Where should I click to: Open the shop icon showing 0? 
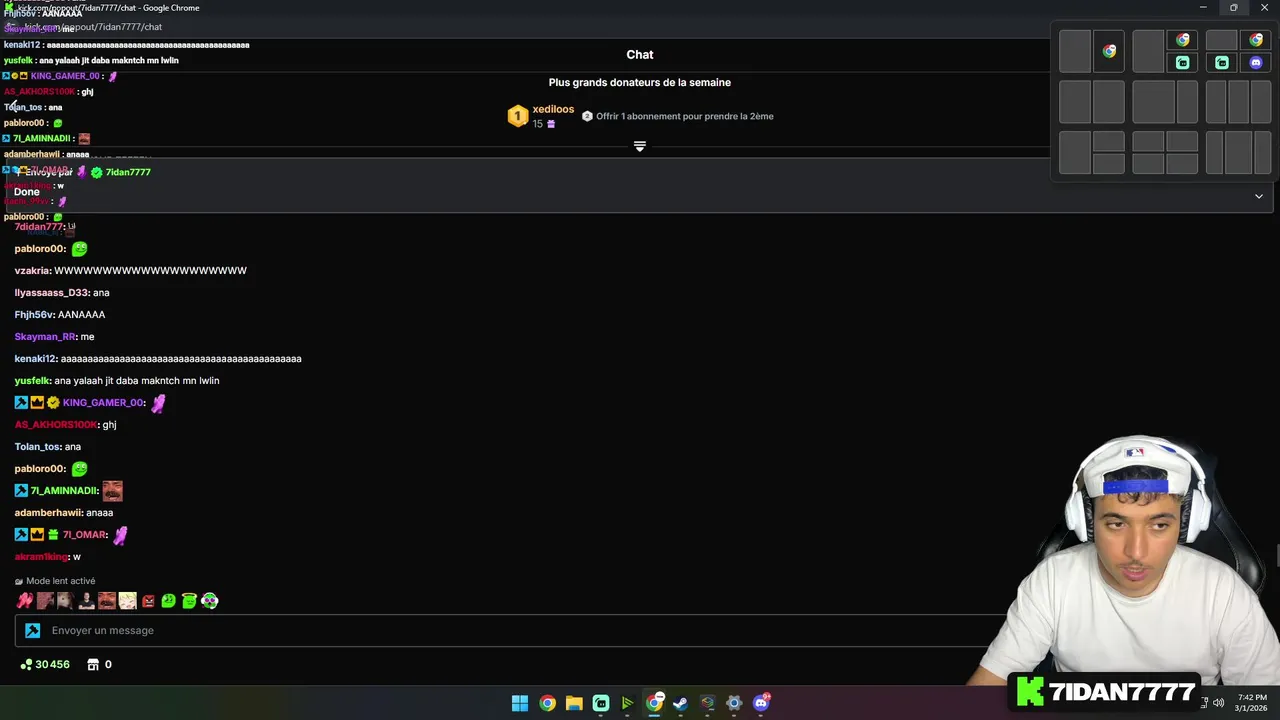tap(99, 664)
